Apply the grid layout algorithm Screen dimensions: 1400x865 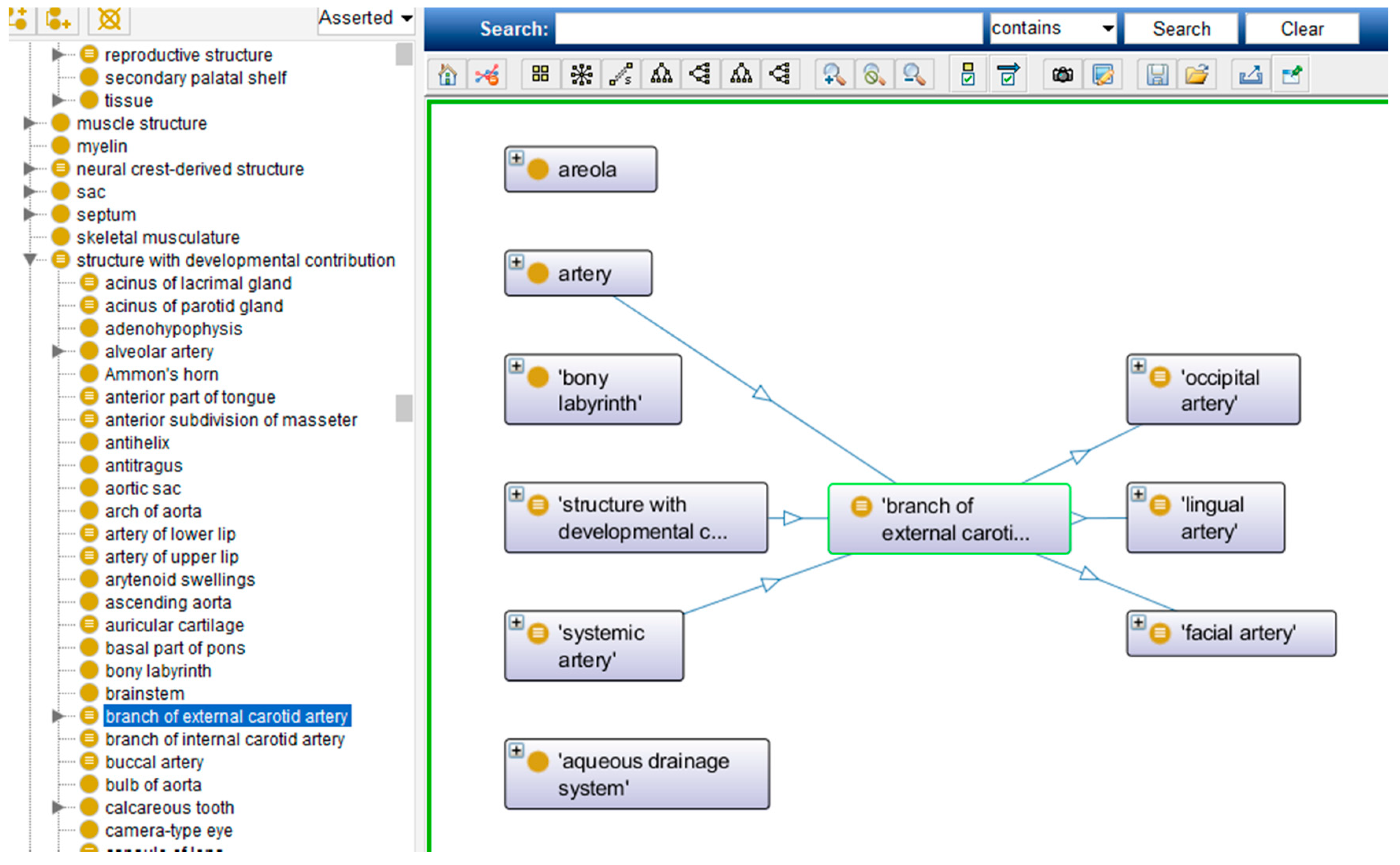[x=540, y=75]
